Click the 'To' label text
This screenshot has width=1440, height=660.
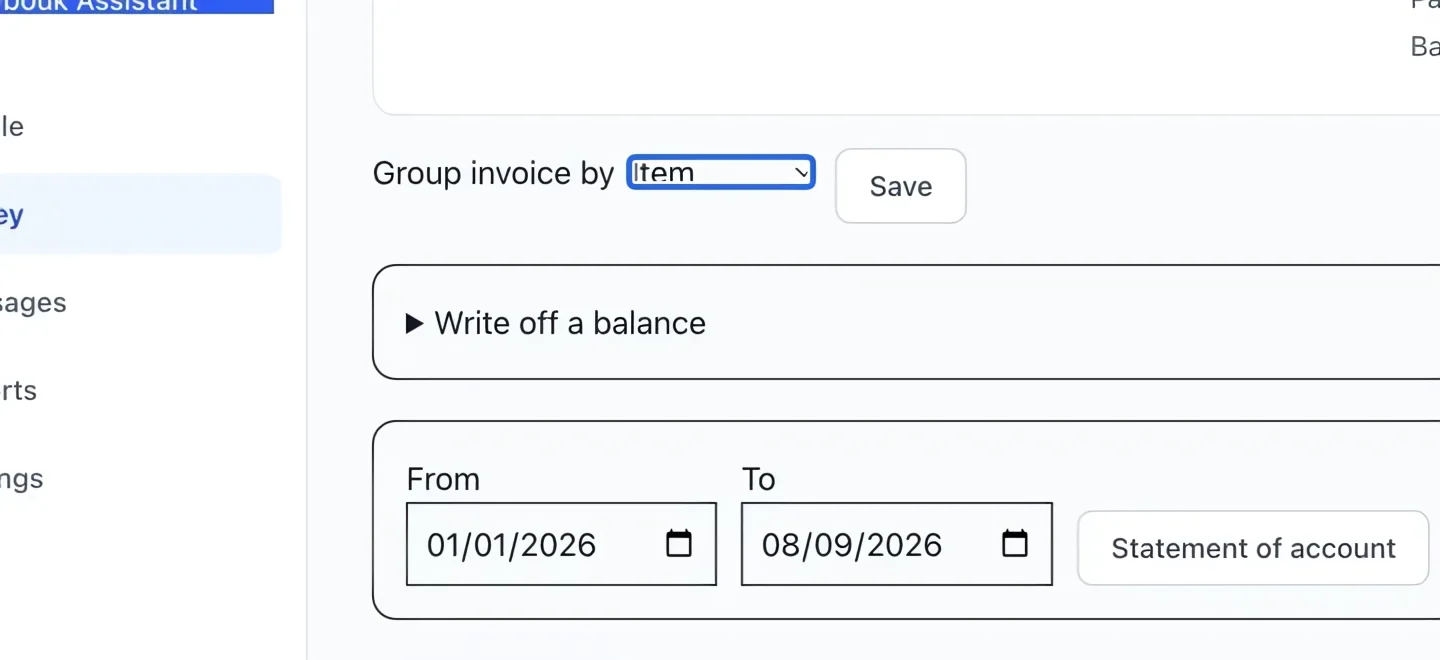758,479
